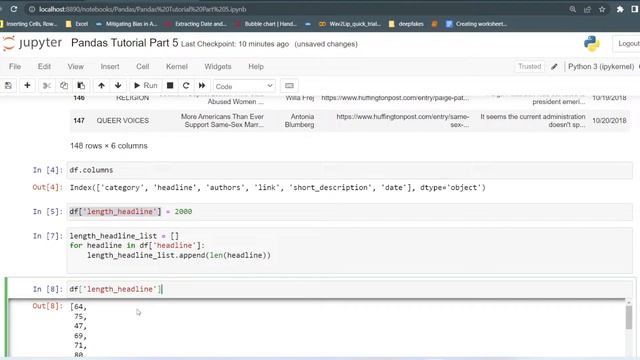Open the Edit menu

[44, 67]
